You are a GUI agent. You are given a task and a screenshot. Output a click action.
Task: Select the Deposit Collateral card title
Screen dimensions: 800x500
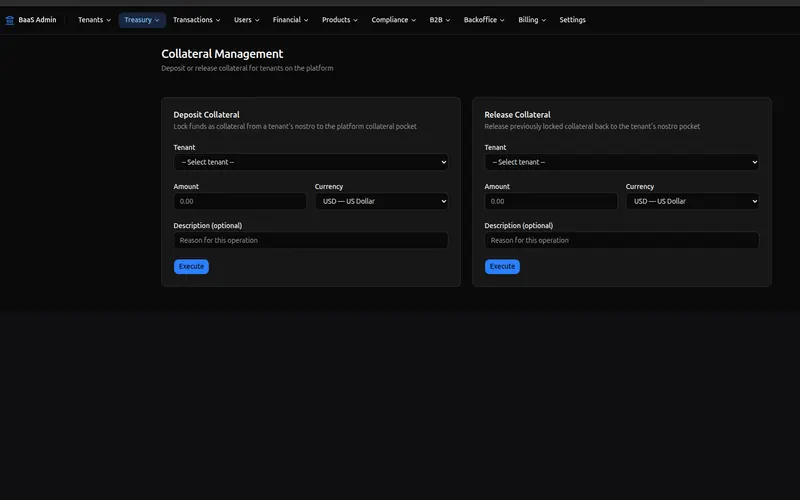coord(206,115)
